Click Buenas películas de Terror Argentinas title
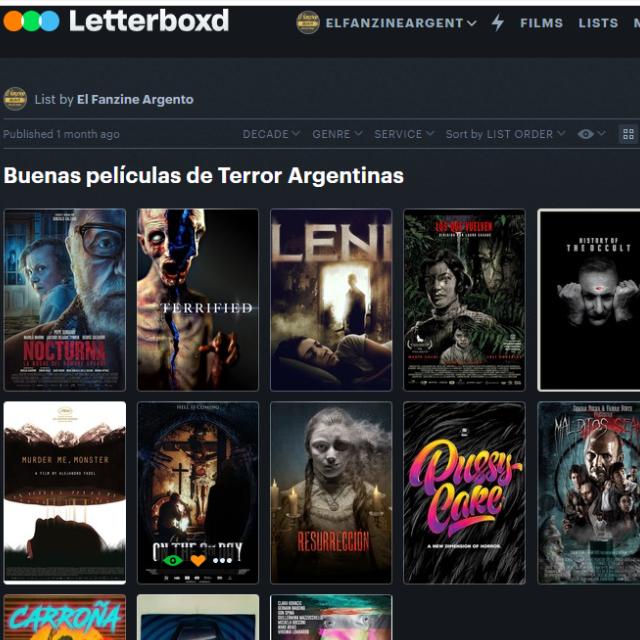 [x=204, y=176]
